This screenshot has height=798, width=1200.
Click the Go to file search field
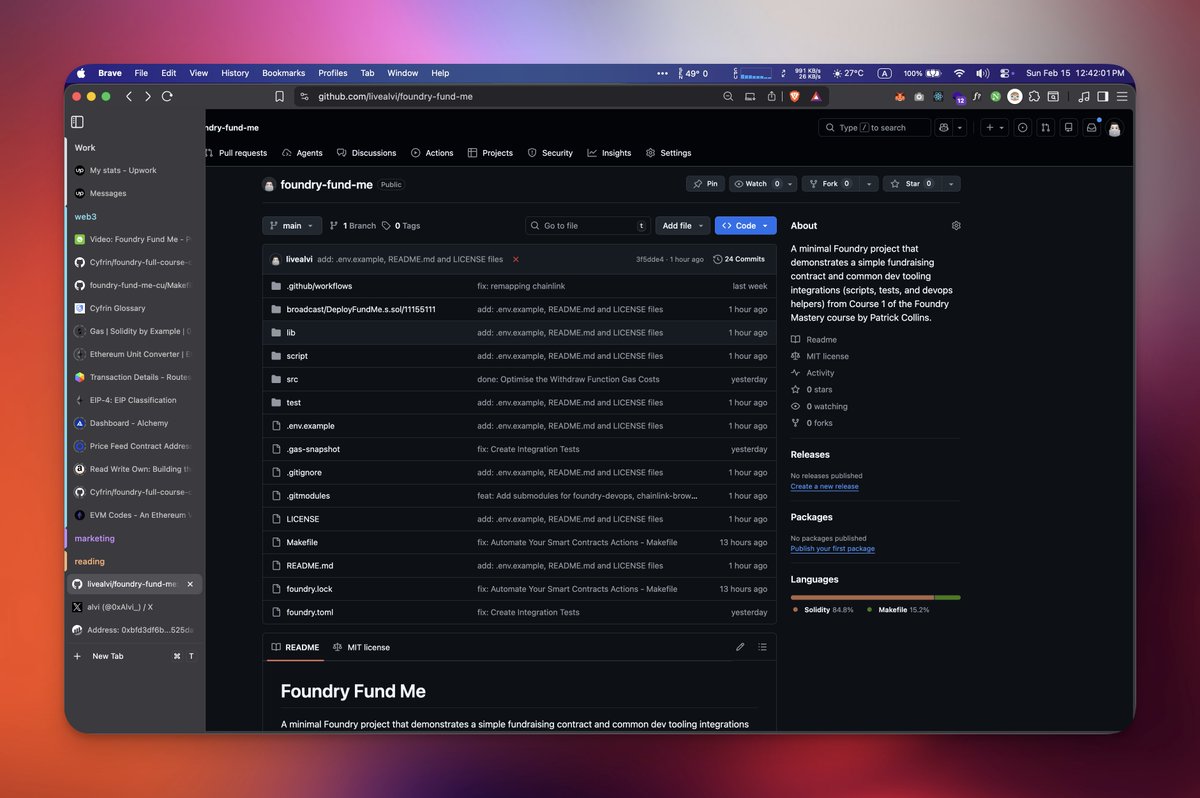587,226
